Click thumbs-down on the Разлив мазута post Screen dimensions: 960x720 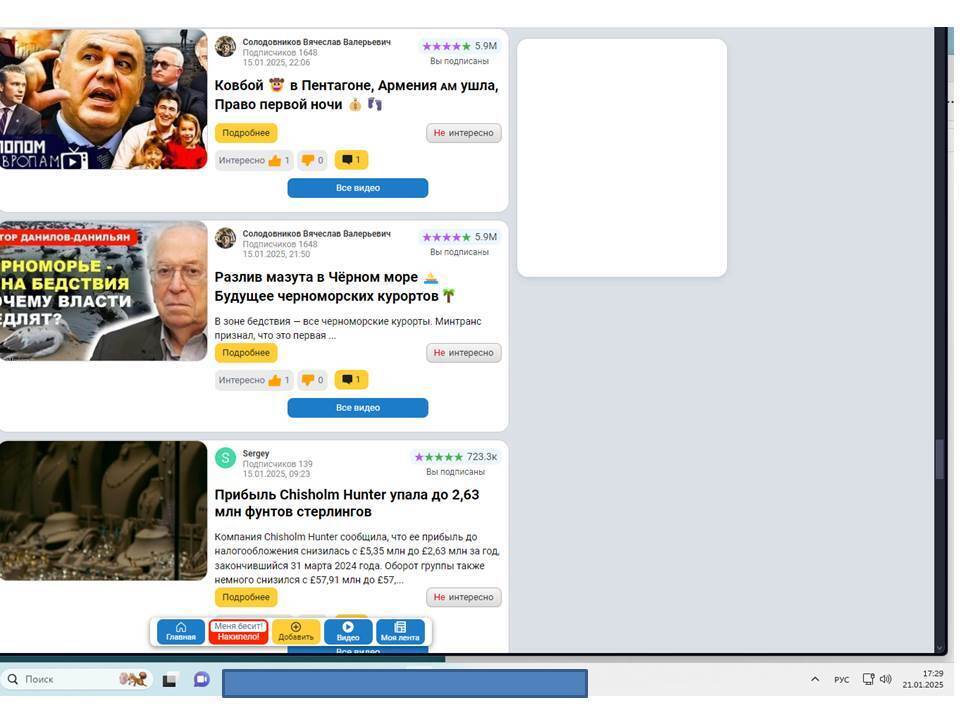click(312, 380)
